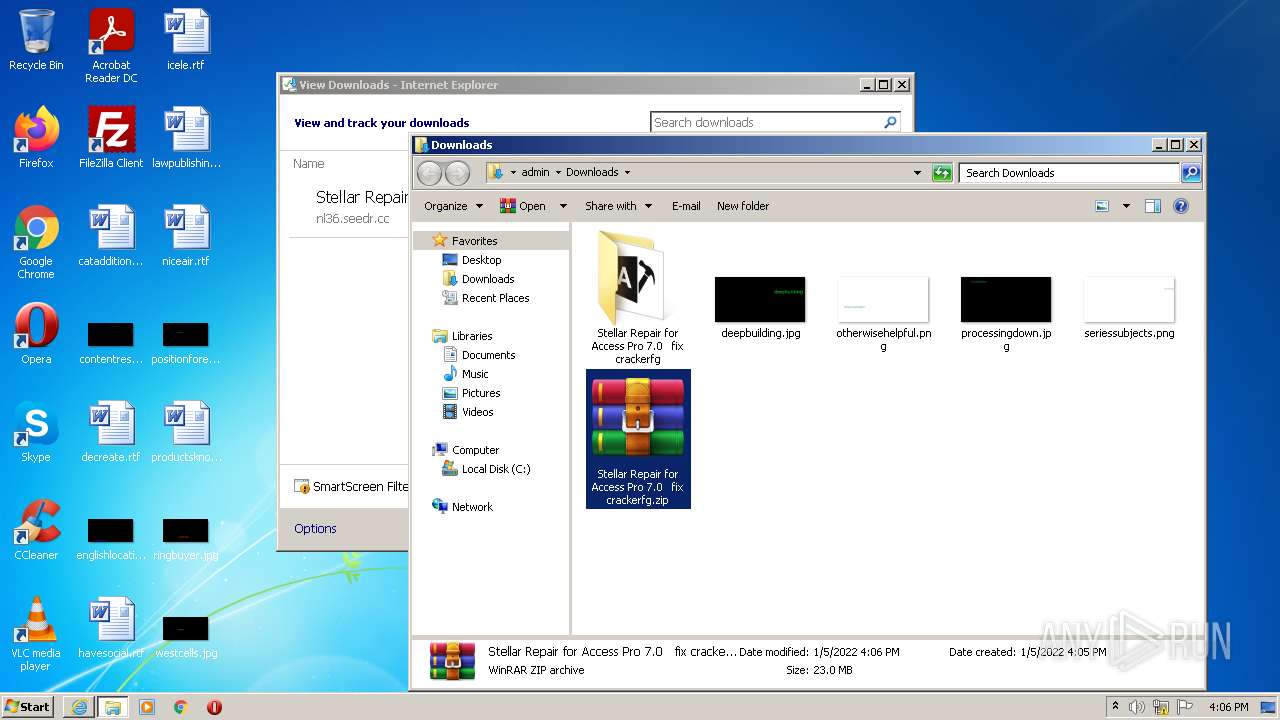The width and height of the screenshot is (1280, 720).
Task: Open icele.rtf document on desktop
Action: pos(186,40)
